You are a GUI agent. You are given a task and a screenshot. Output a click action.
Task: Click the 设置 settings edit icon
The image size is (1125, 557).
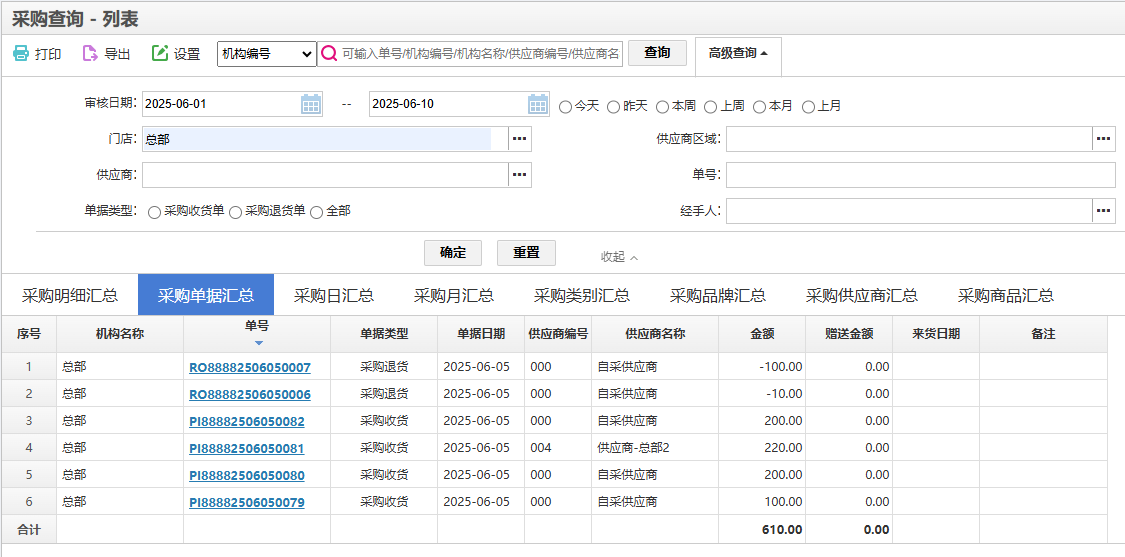tap(159, 54)
